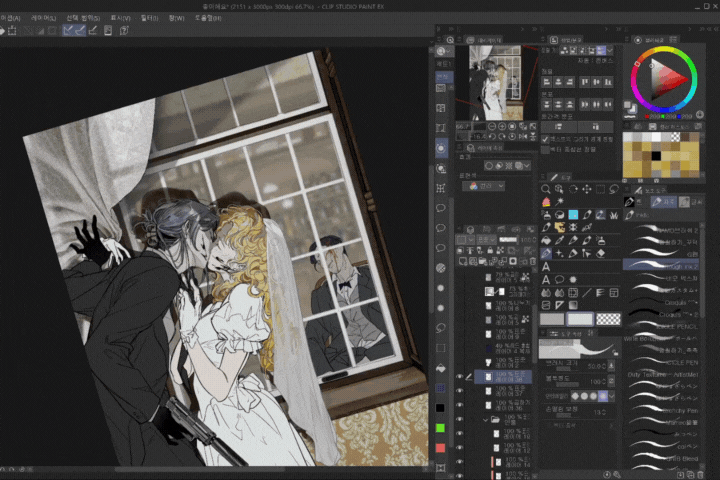Open the 선택 범위(S) menu
This screenshot has height=480, width=720.
tap(83, 18)
